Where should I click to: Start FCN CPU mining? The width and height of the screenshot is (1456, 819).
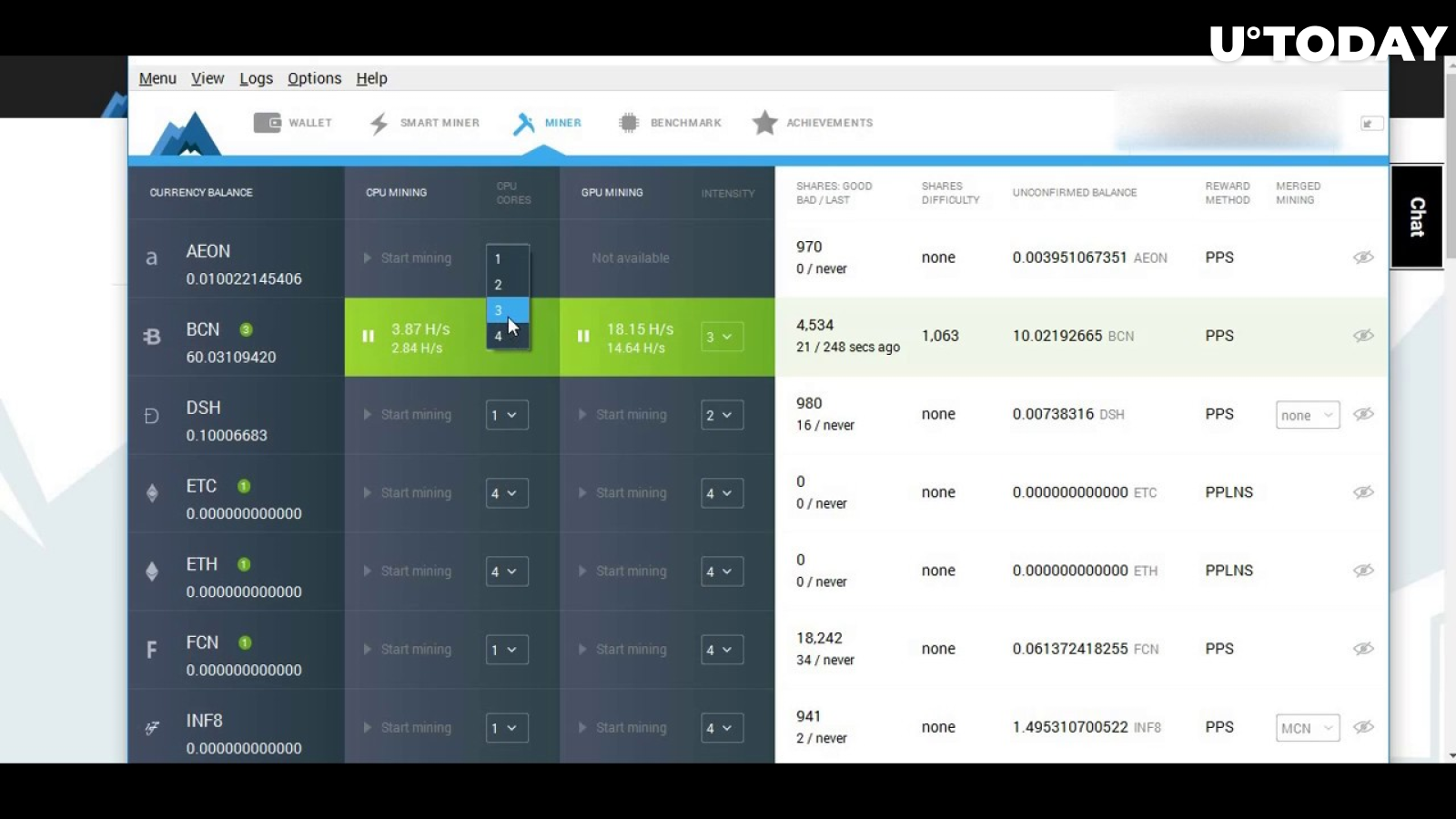pos(407,650)
